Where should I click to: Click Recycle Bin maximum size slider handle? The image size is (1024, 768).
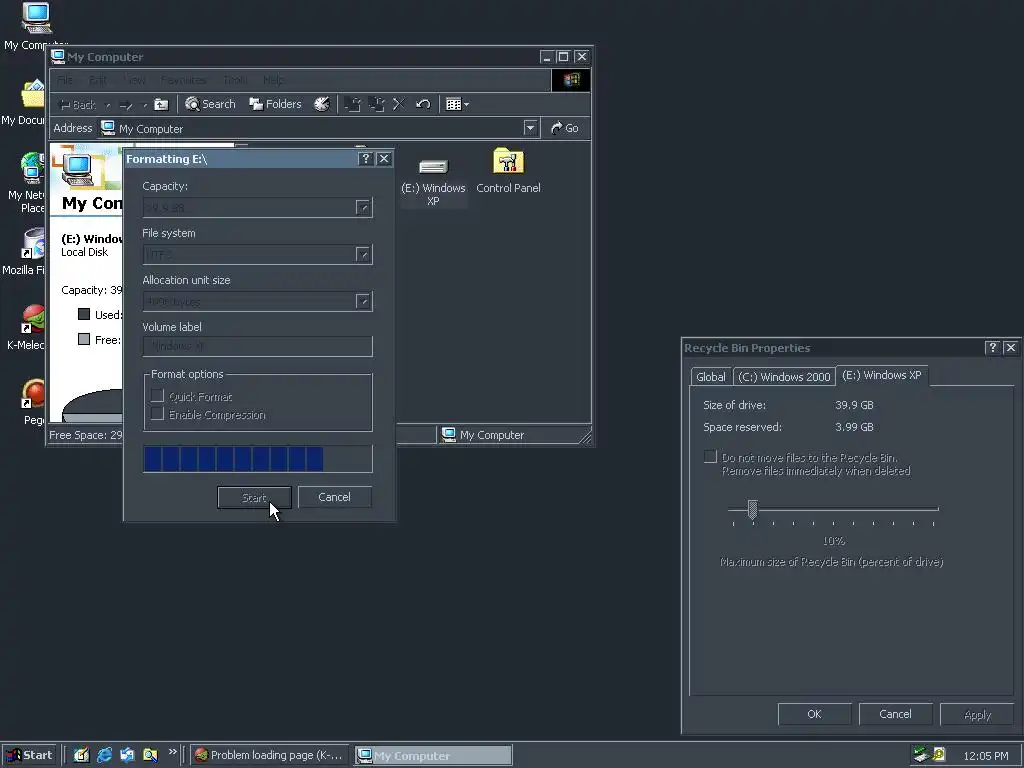pyautogui.click(x=752, y=509)
